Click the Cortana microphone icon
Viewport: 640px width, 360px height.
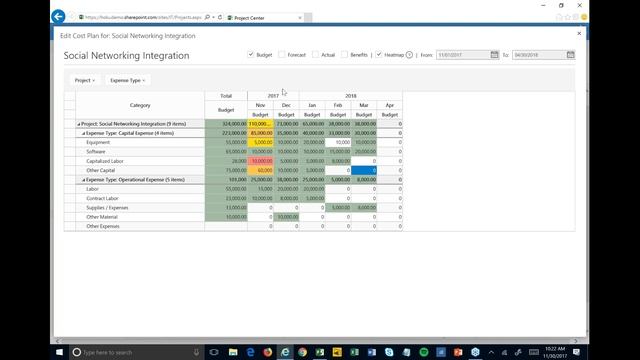coord(196,352)
